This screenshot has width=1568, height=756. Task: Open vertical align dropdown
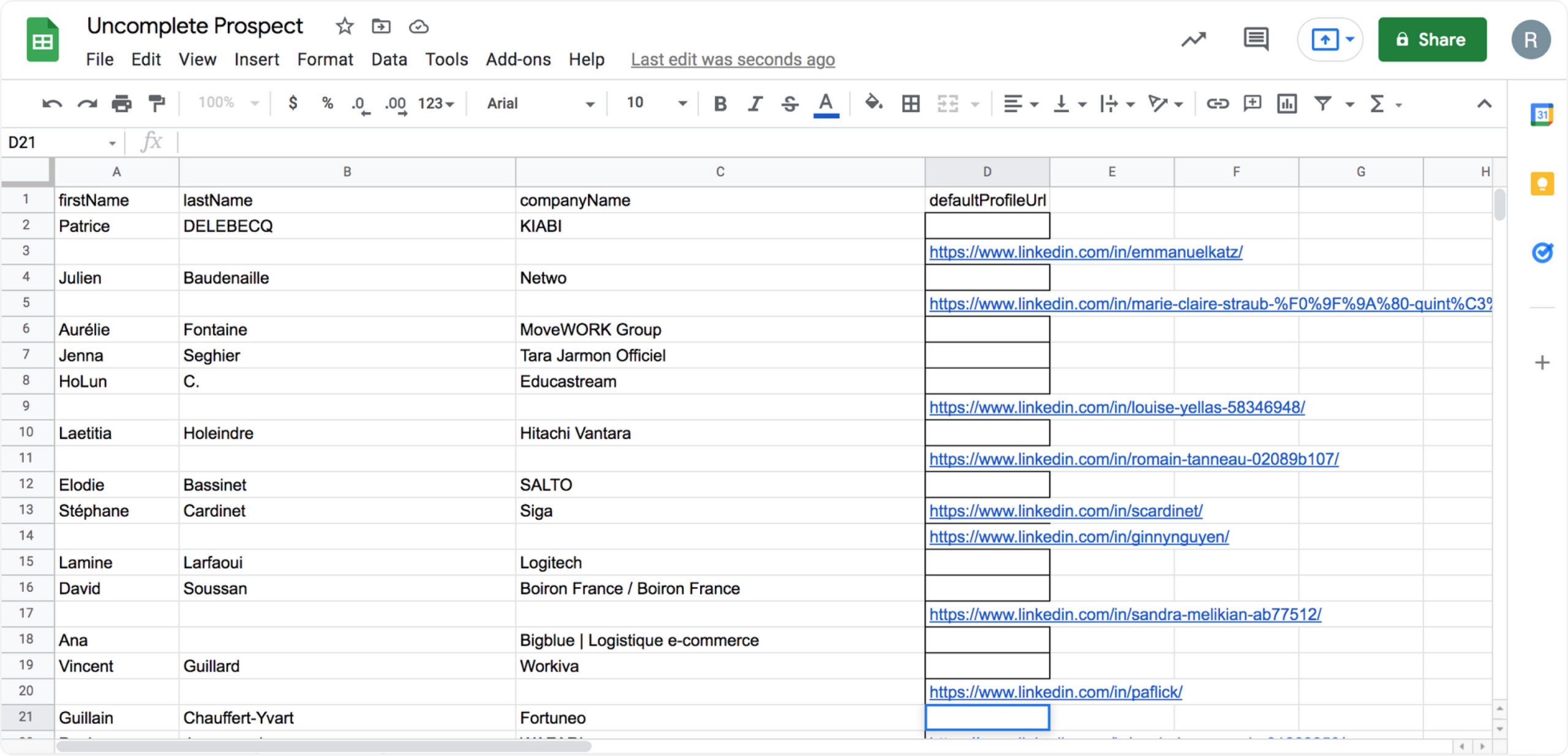click(1069, 104)
